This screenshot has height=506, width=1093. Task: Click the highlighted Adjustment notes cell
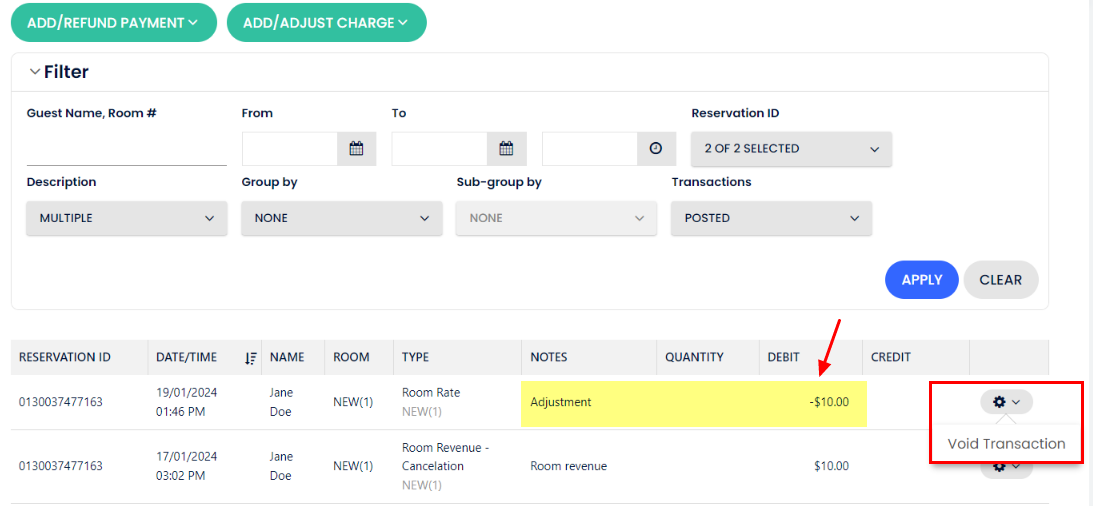[590, 402]
